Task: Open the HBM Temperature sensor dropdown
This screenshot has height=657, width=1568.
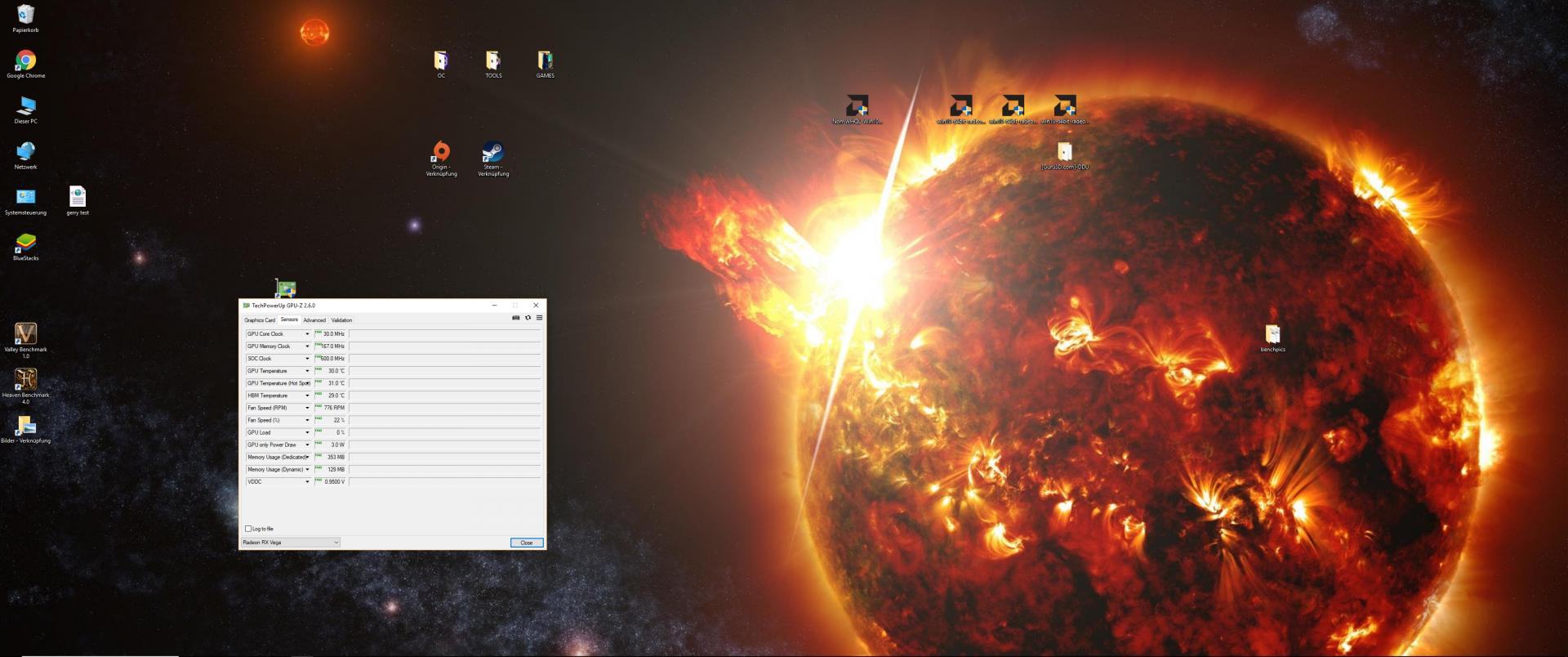Action: coord(307,396)
